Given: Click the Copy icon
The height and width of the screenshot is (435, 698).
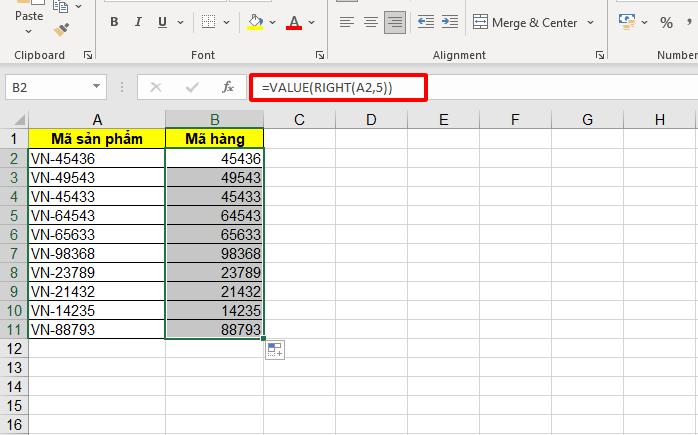Looking at the screenshot, I should (61, 6).
